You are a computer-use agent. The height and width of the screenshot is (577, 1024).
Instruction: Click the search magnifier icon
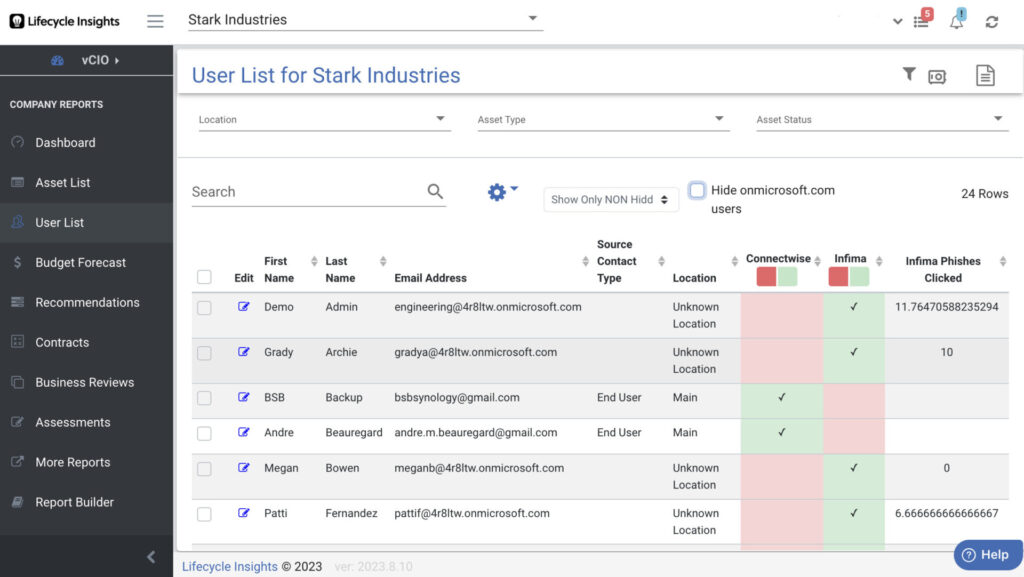tap(435, 191)
